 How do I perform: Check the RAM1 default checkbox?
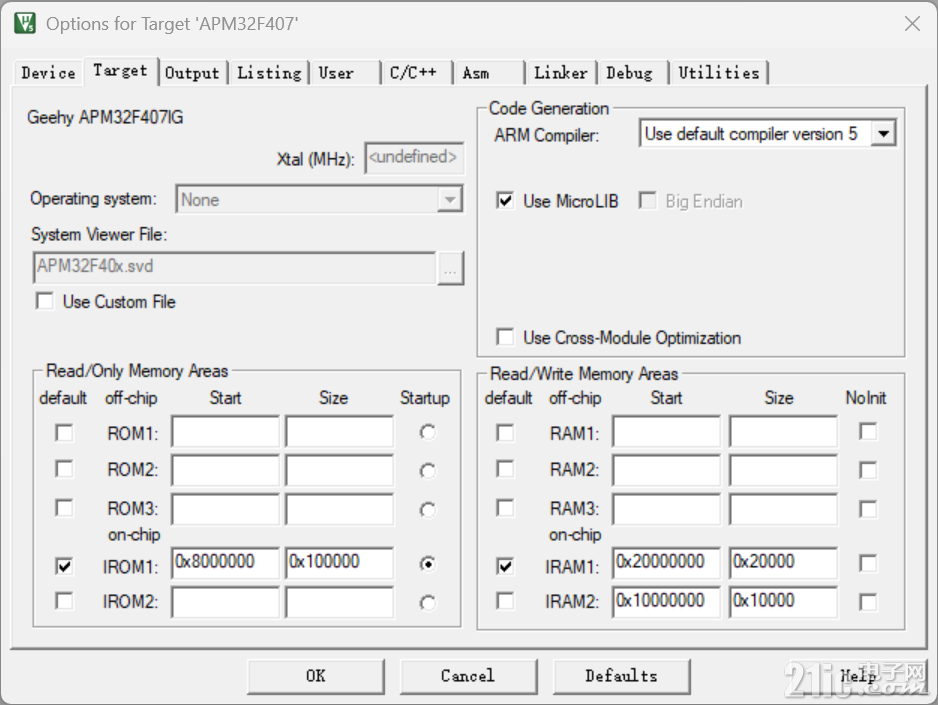point(505,432)
